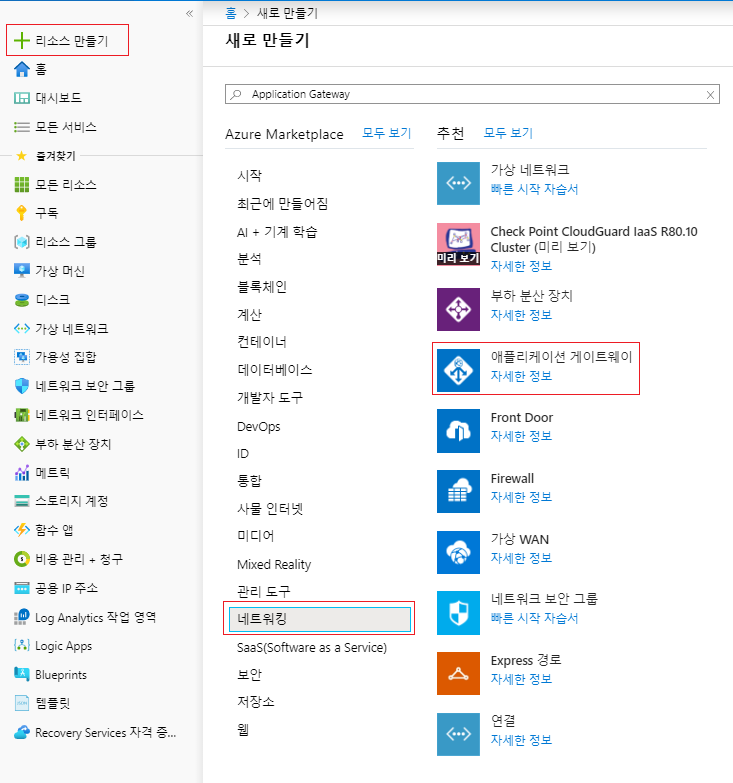Click the 리소스 만들기 label
The width and height of the screenshot is (733, 783).
point(71,41)
